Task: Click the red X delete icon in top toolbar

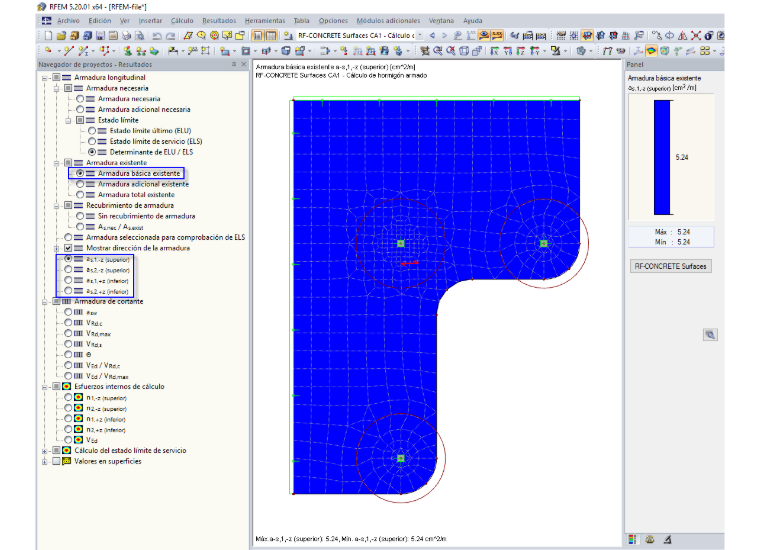Action: [x=696, y=35]
